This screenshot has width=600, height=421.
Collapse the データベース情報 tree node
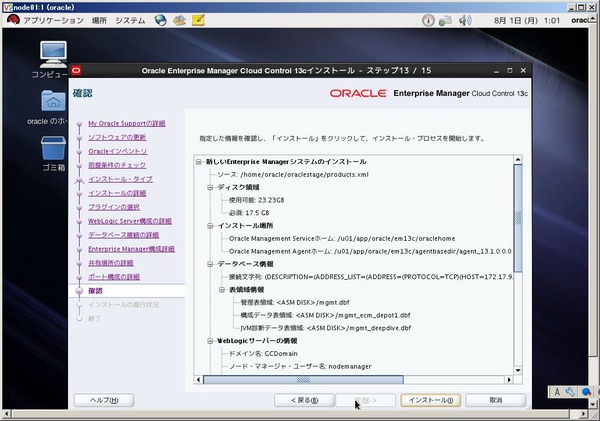(210, 264)
